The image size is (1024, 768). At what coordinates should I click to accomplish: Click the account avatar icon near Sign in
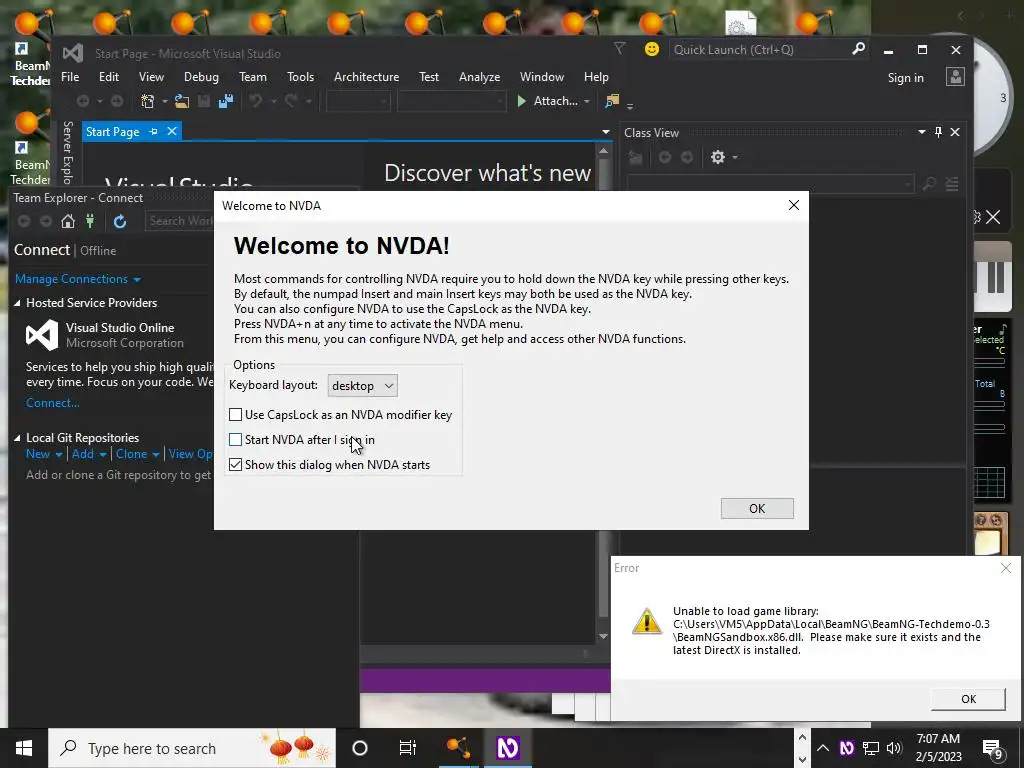tap(955, 77)
